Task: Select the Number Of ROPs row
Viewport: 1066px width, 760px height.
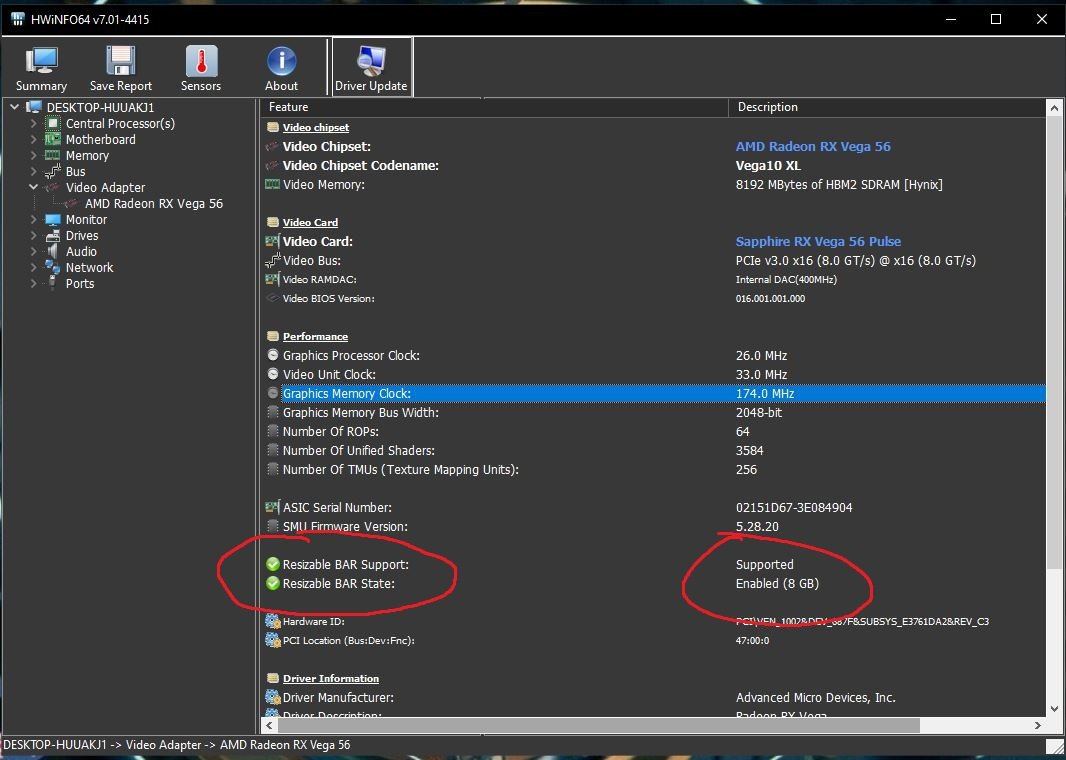Action: coord(654,432)
